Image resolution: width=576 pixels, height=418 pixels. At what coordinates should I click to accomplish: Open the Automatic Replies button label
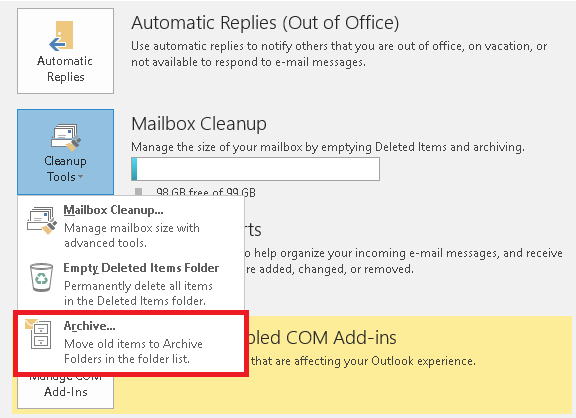65,69
